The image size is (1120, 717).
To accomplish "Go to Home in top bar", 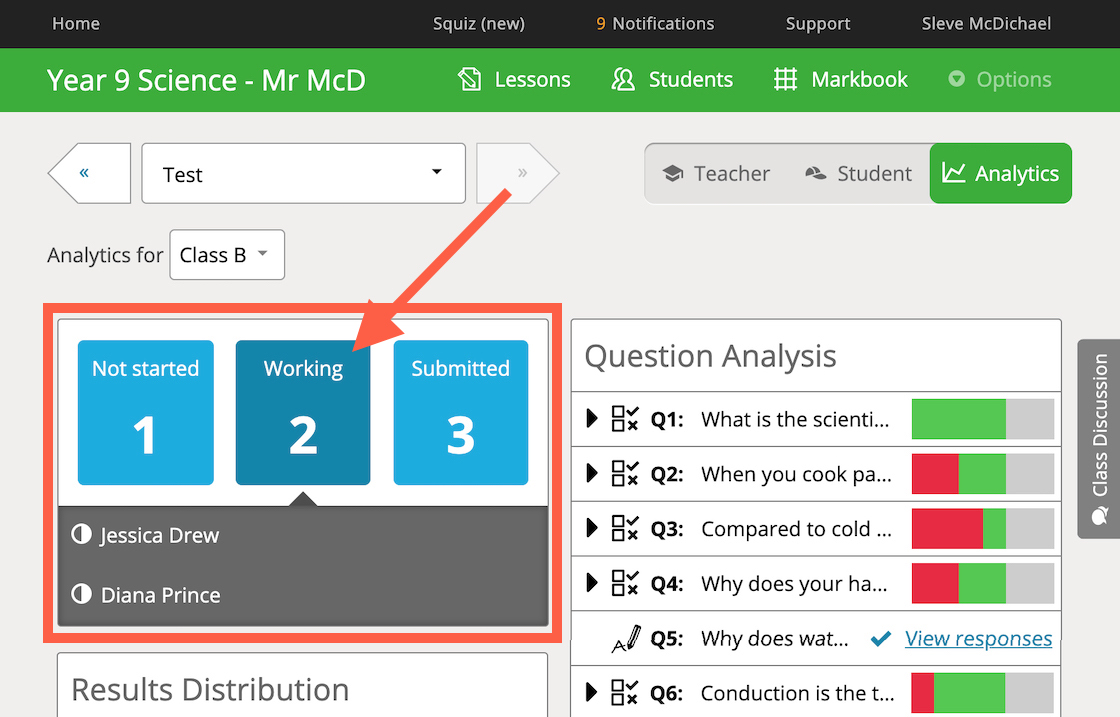I will pyautogui.click(x=76, y=24).
